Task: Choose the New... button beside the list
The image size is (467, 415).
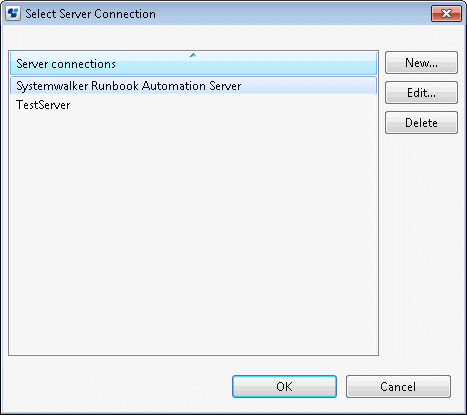Action: click(421, 63)
